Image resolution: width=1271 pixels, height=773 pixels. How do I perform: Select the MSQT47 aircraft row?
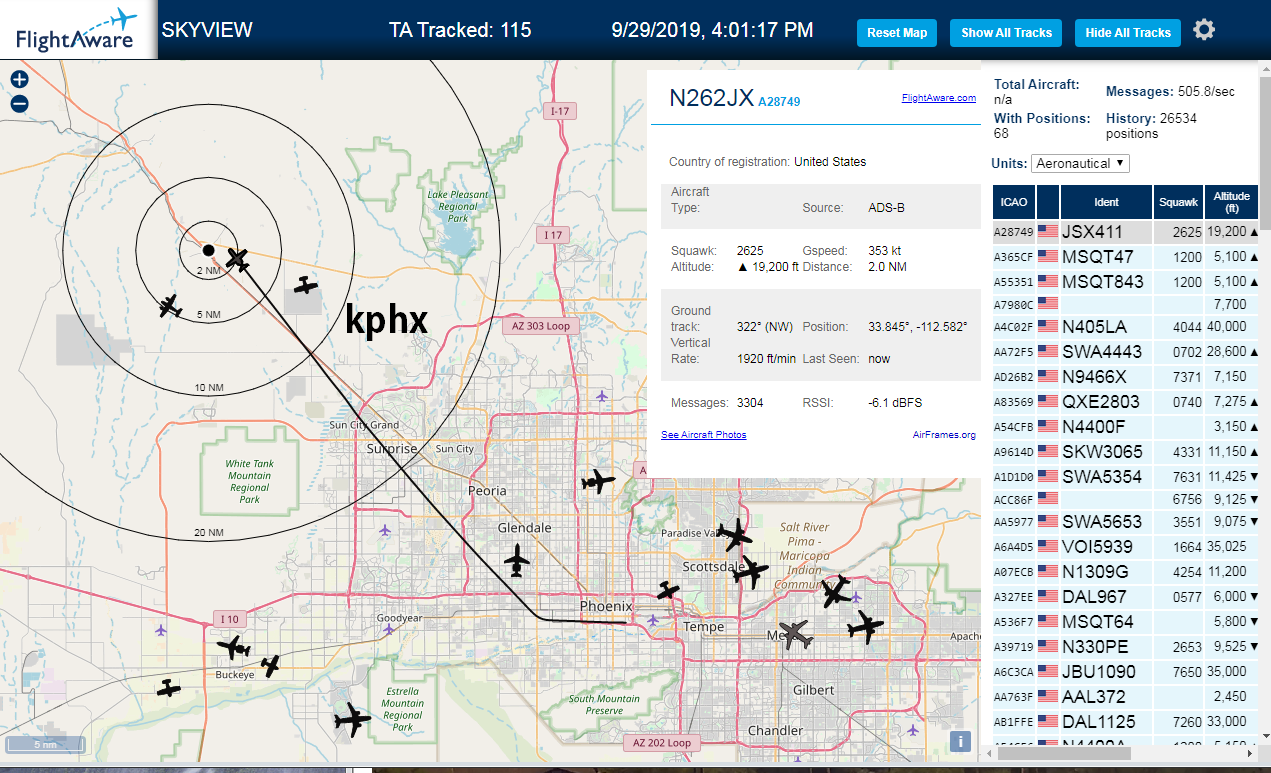pos(1125,256)
